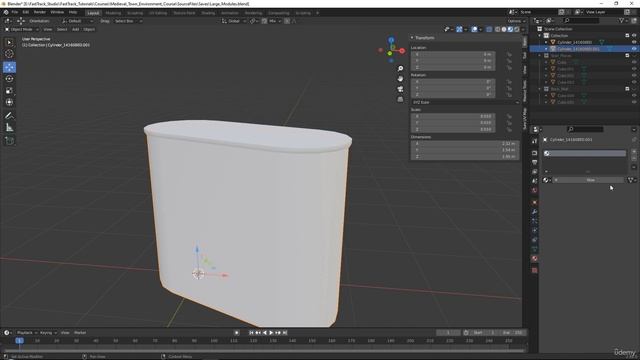This screenshot has width=640, height=360.
Task: Toggle visibility of selected Cylinder_14160000.001
Action: pos(634,49)
